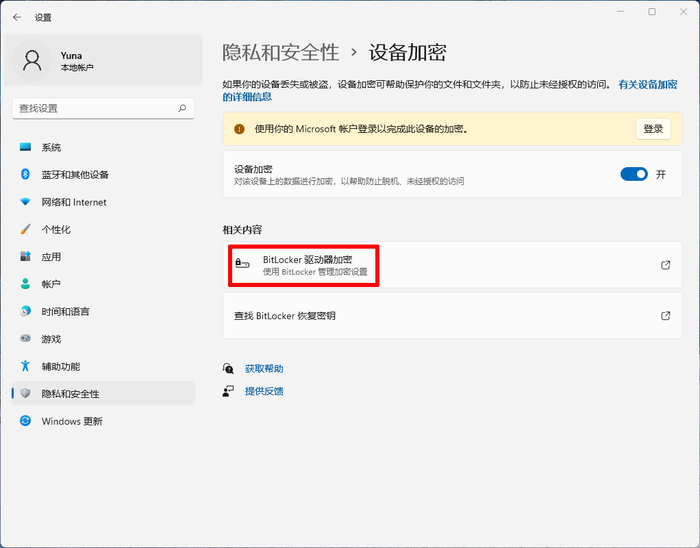Click the orange warning icon in banner
This screenshot has height=548, width=700.
(239, 129)
